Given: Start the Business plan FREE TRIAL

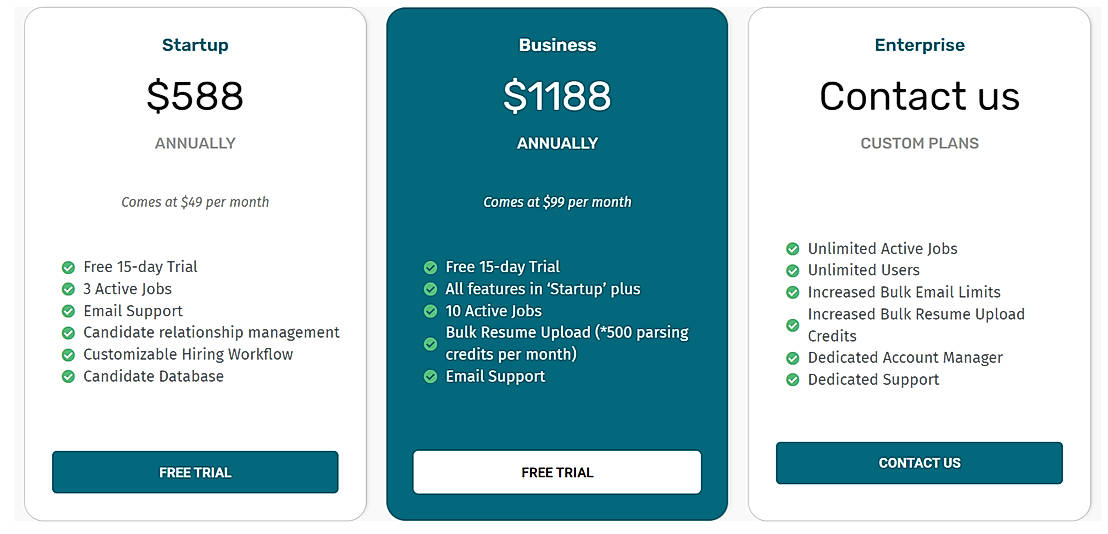Looking at the screenshot, I should 557,472.
